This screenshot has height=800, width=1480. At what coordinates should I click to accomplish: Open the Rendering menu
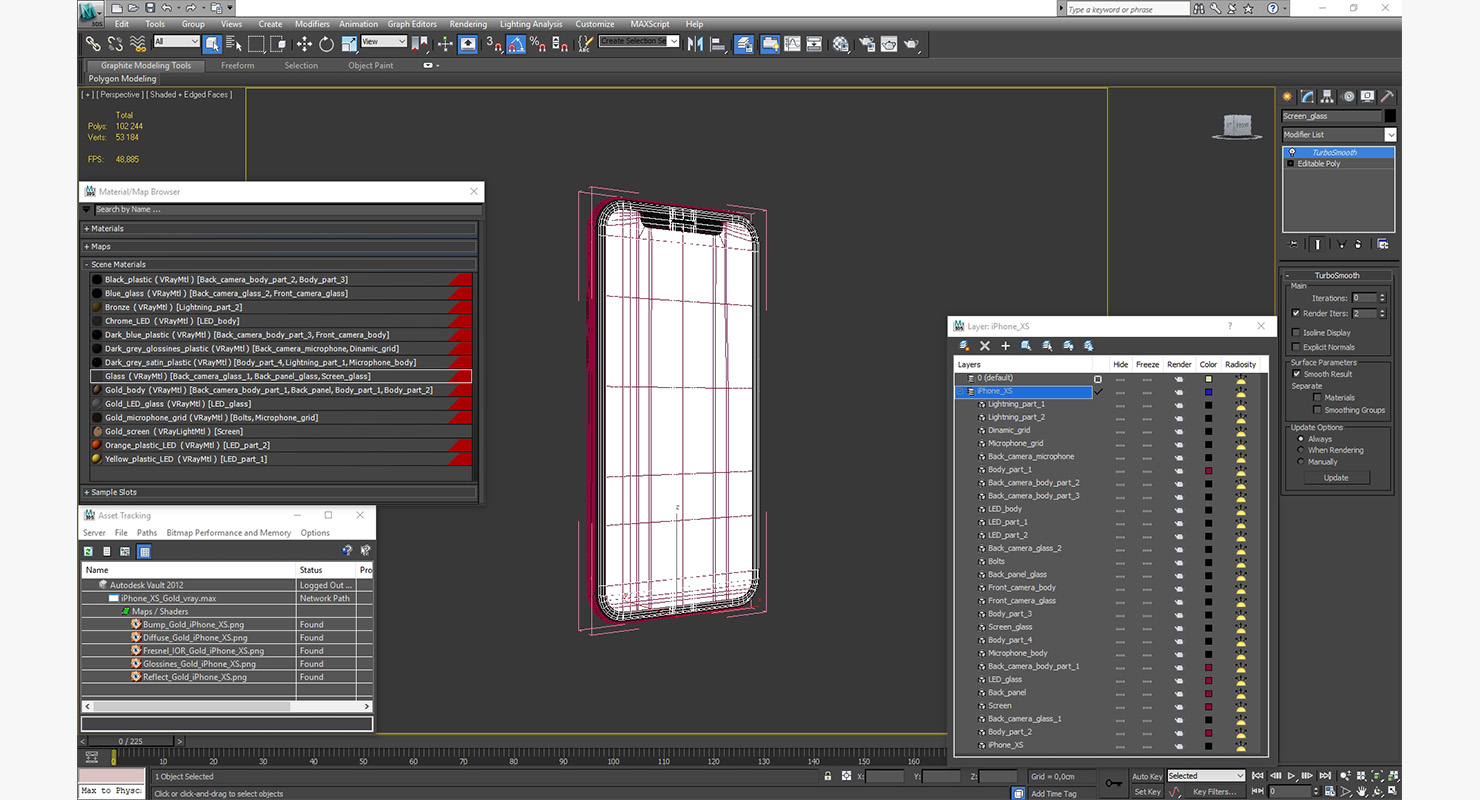point(468,24)
